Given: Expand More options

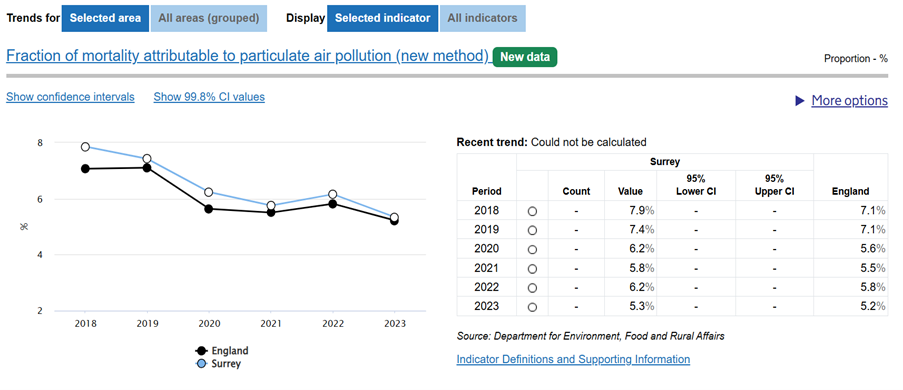Looking at the screenshot, I should click(x=849, y=101).
